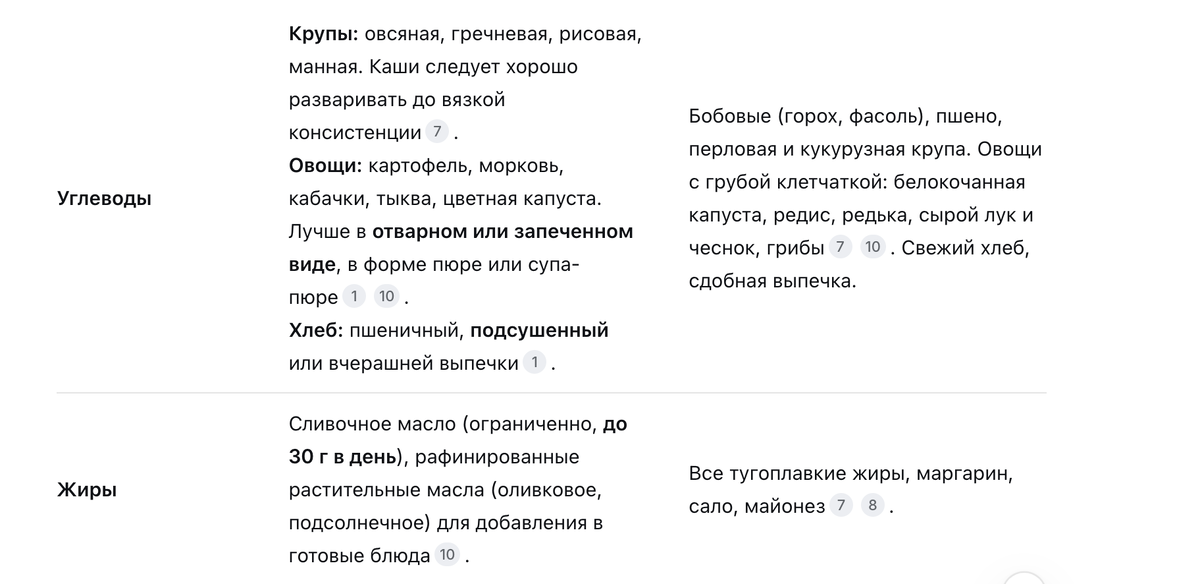Click citation 10 after 'готовые блюда'
This screenshot has height=584, width=1200.
point(447,555)
